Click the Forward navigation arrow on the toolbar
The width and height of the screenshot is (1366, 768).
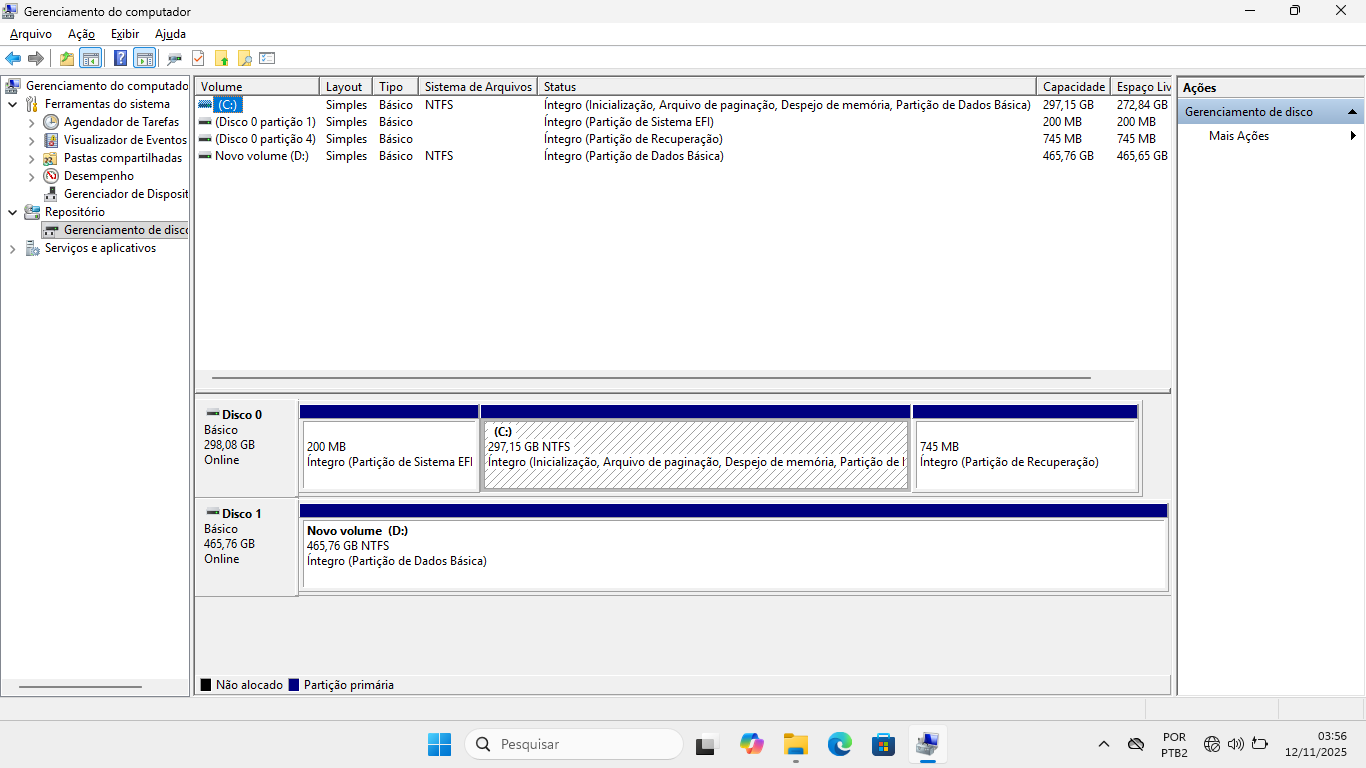pyautogui.click(x=34, y=58)
